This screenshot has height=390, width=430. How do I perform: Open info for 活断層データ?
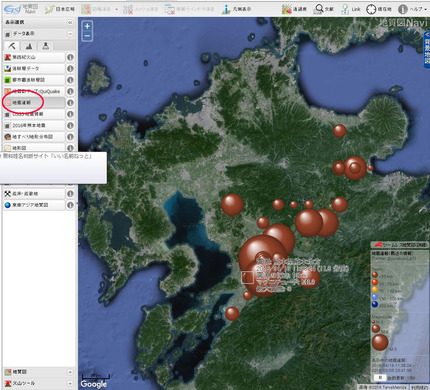pos(70,69)
